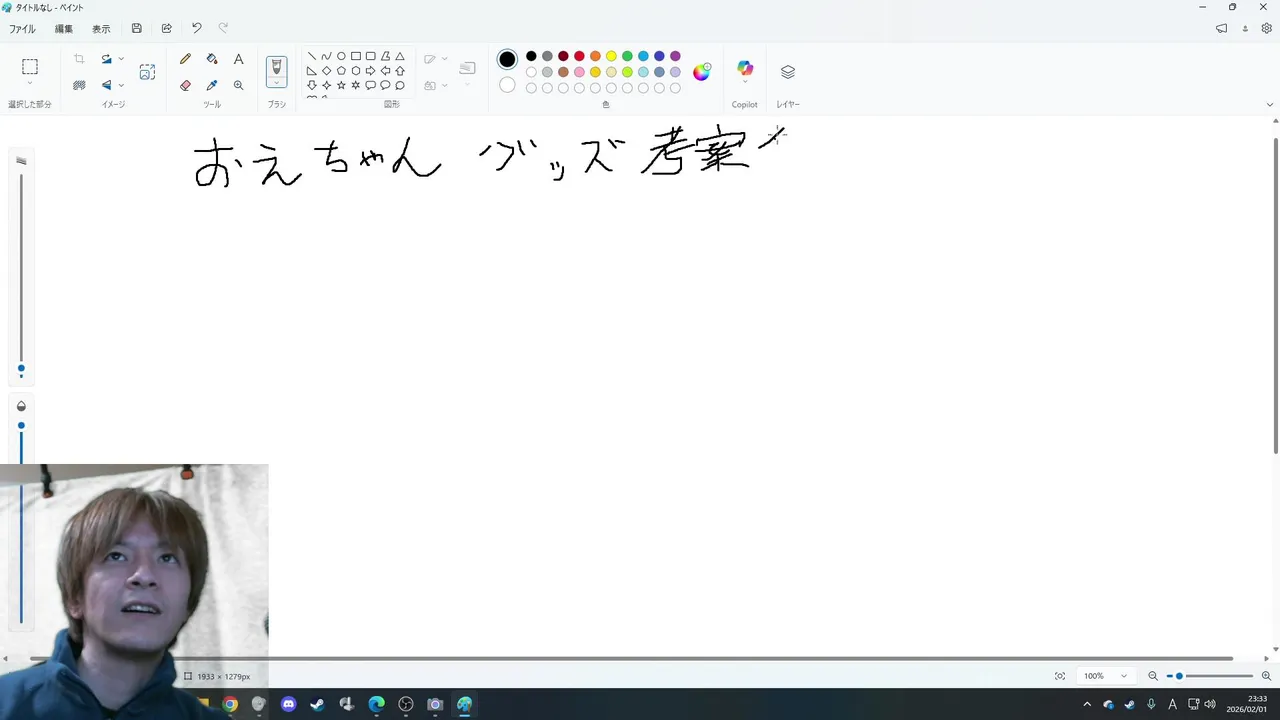Pick the green color swatch

(x=627, y=56)
